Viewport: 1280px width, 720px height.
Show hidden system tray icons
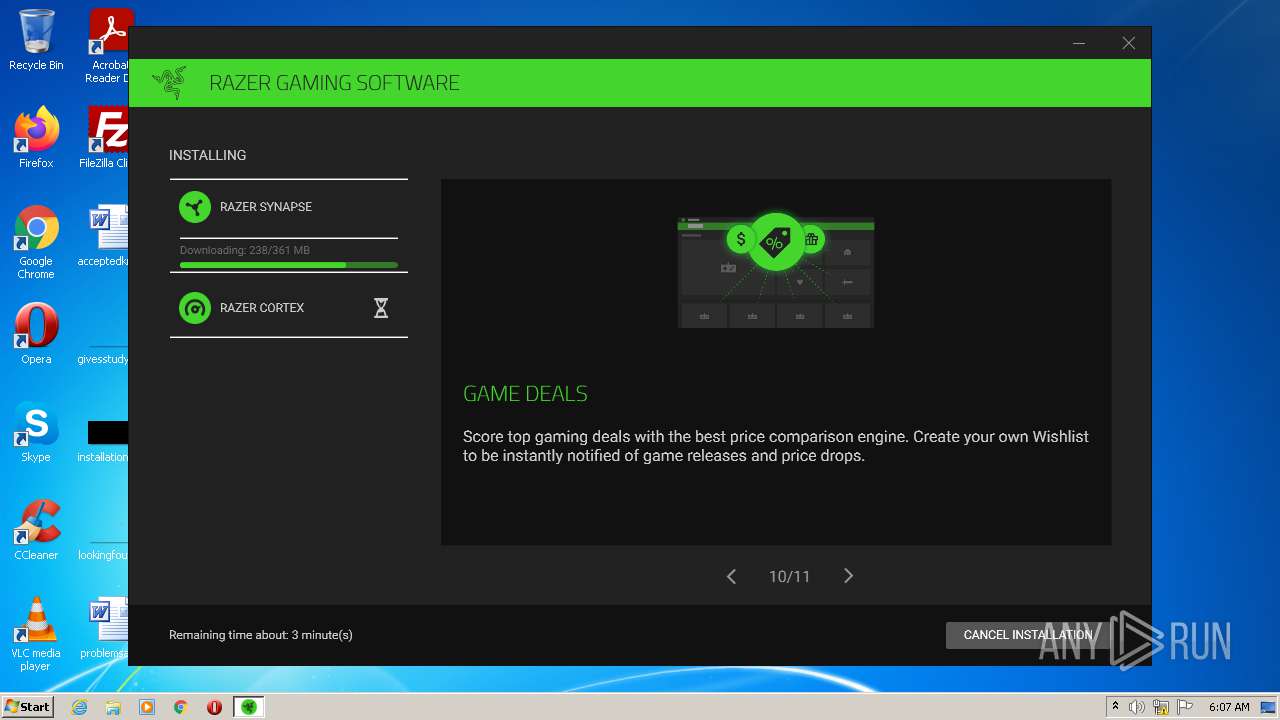1115,707
